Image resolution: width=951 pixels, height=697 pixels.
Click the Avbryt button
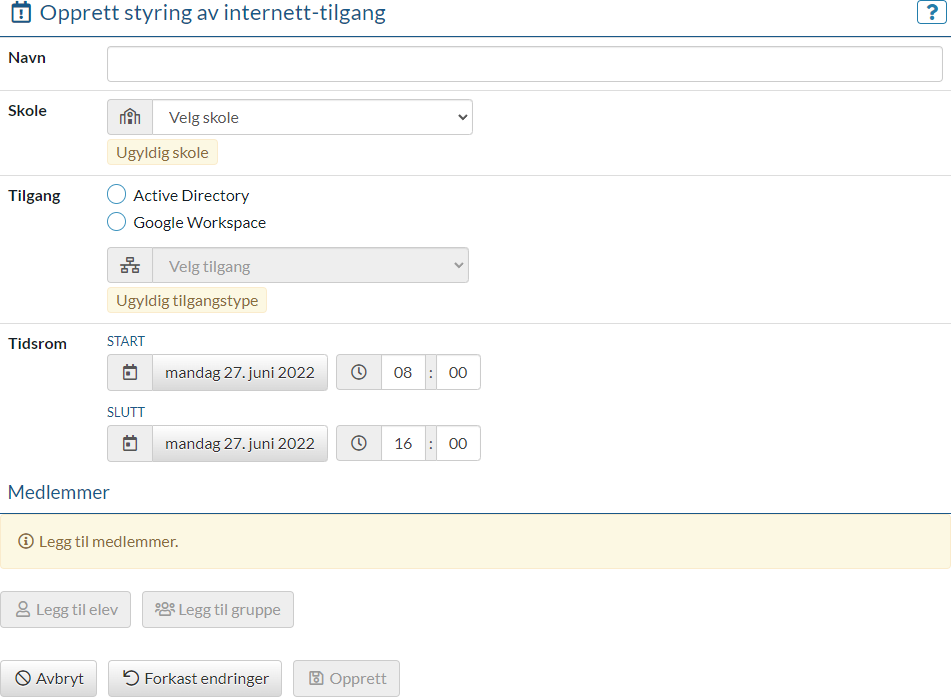click(49, 678)
